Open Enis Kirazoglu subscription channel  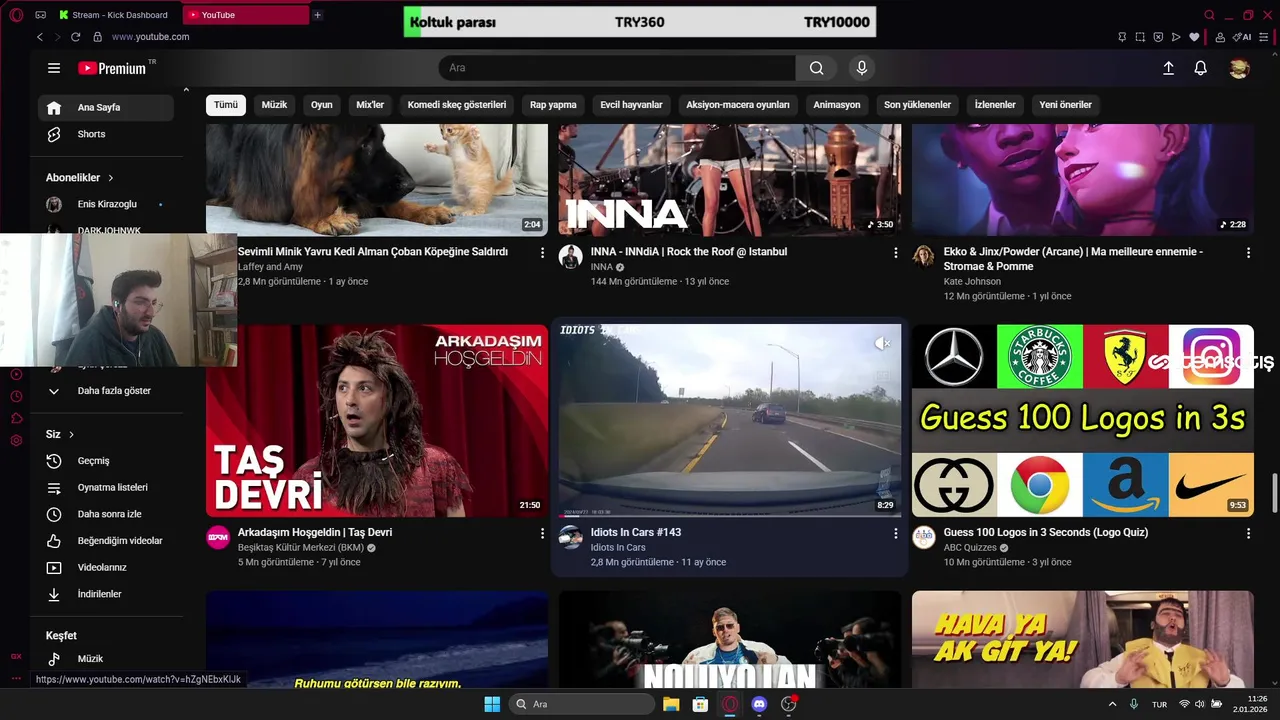(106, 204)
